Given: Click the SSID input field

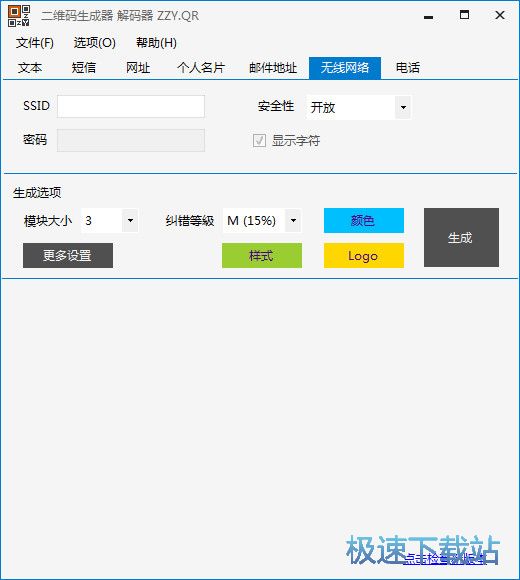Looking at the screenshot, I should click(131, 107).
